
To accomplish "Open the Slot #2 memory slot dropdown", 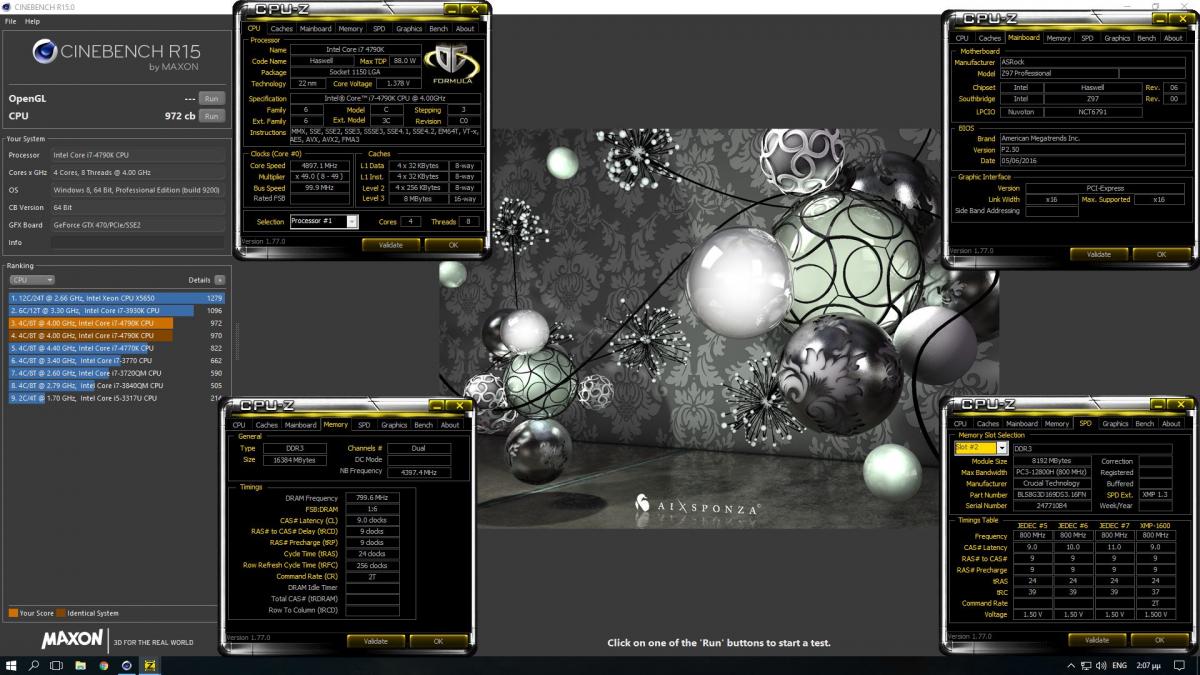I will pyautogui.click(x=981, y=448).
